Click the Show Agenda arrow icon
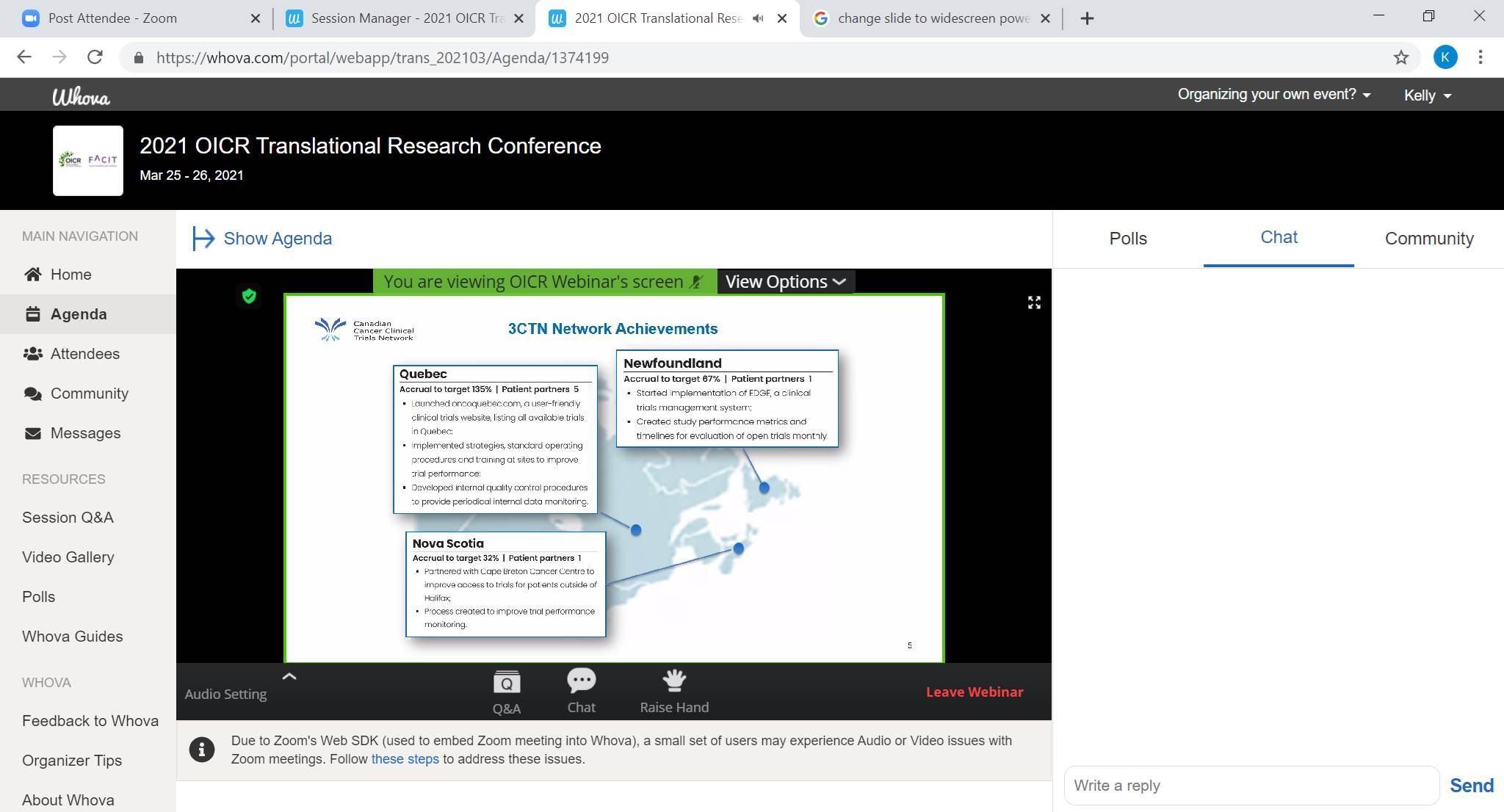The width and height of the screenshot is (1504, 812). [x=203, y=239]
